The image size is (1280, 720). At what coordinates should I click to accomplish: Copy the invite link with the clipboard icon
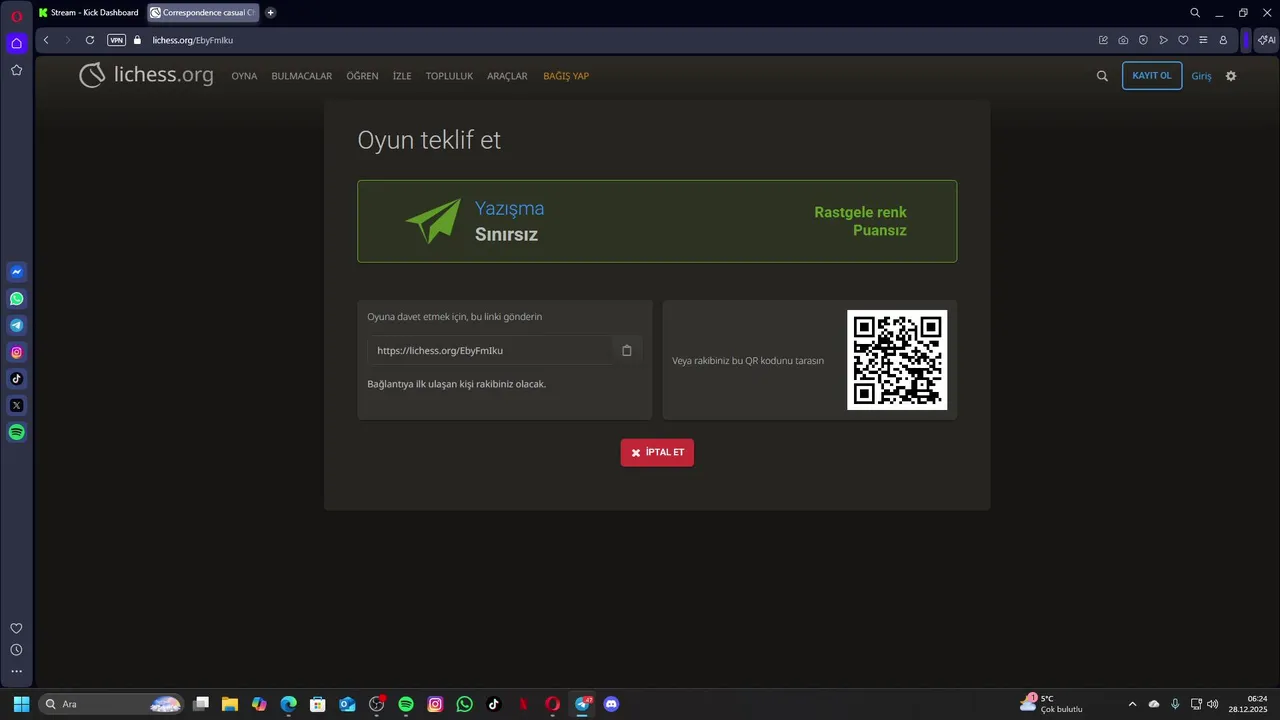(627, 351)
